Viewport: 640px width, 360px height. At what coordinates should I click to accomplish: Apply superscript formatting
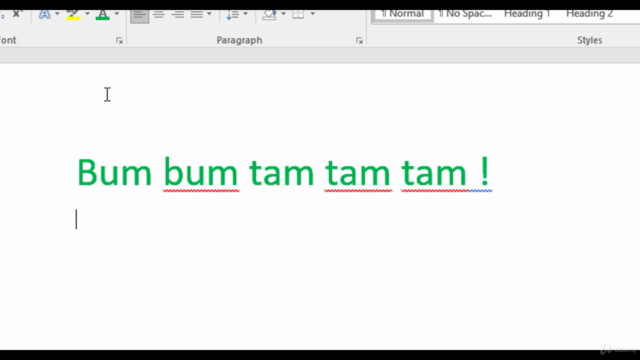[x=16, y=14]
